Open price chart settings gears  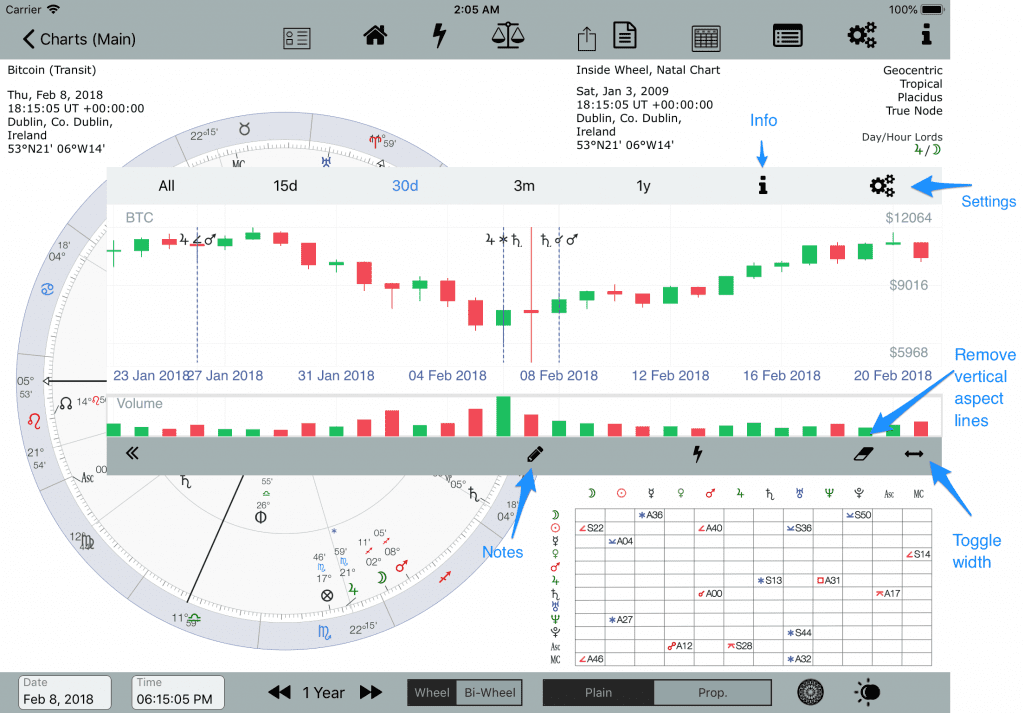[882, 185]
